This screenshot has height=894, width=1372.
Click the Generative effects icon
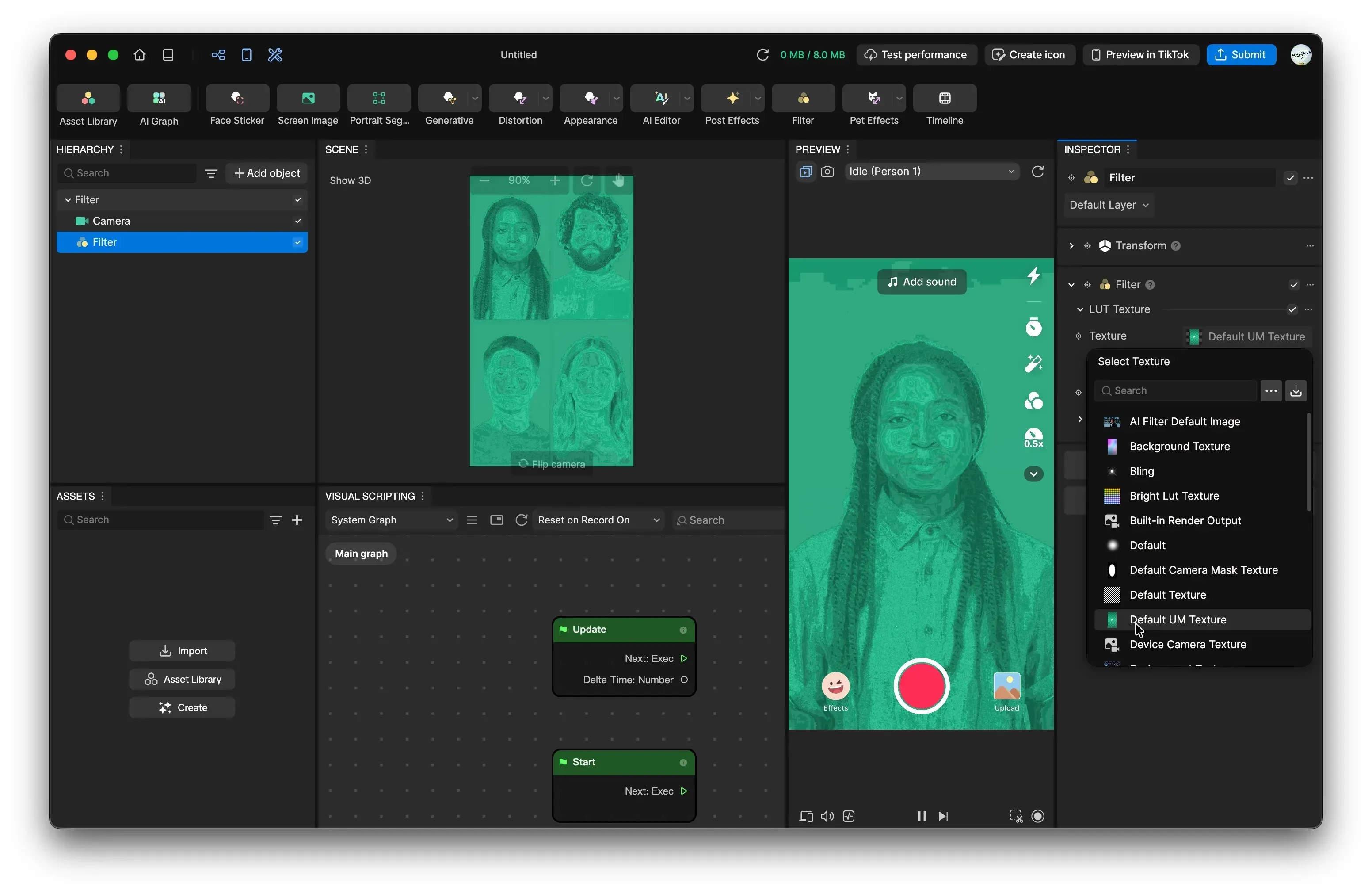[x=449, y=98]
